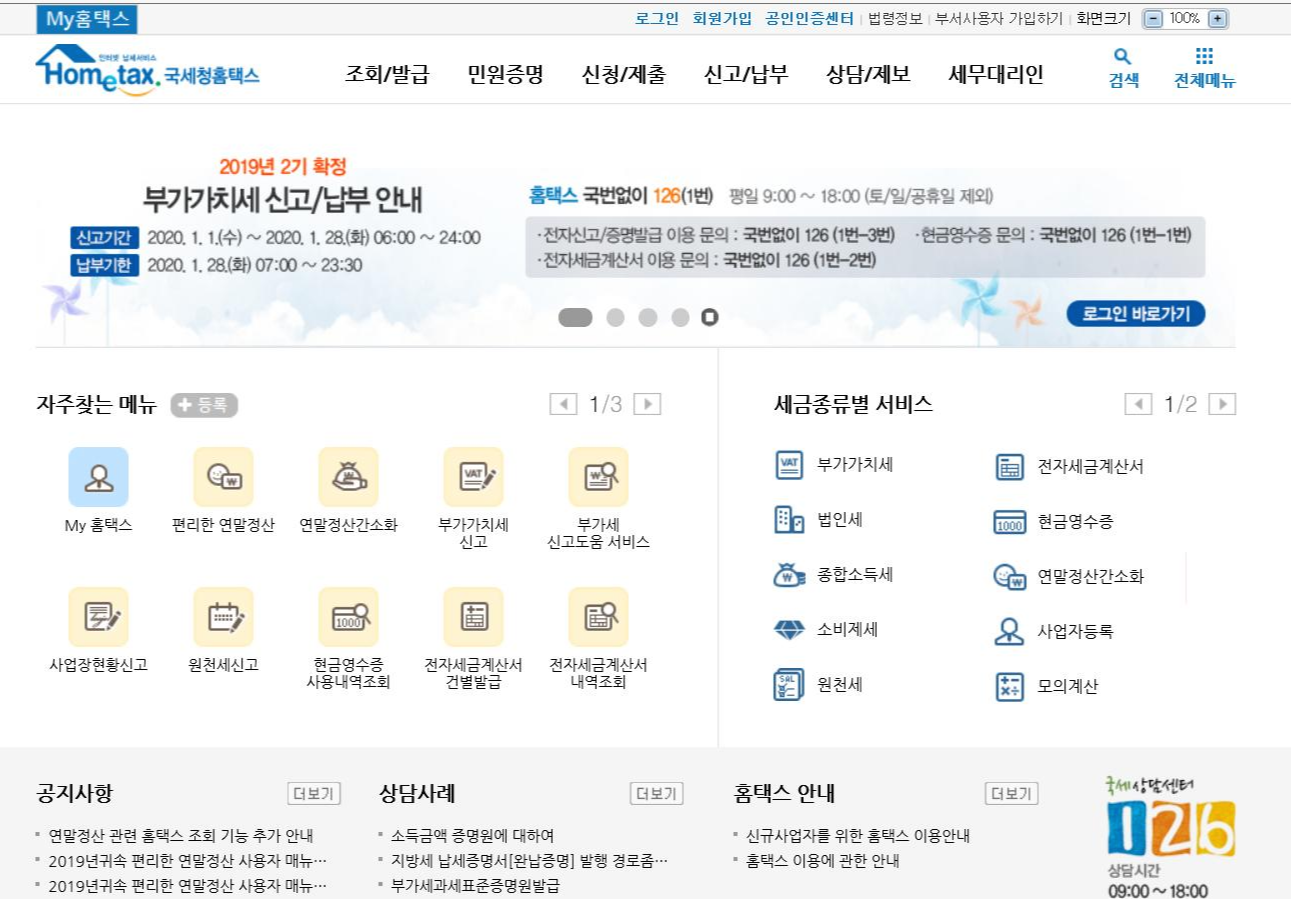Open the 사업장현황신고 icon
1291x899 pixels.
(x=98, y=617)
